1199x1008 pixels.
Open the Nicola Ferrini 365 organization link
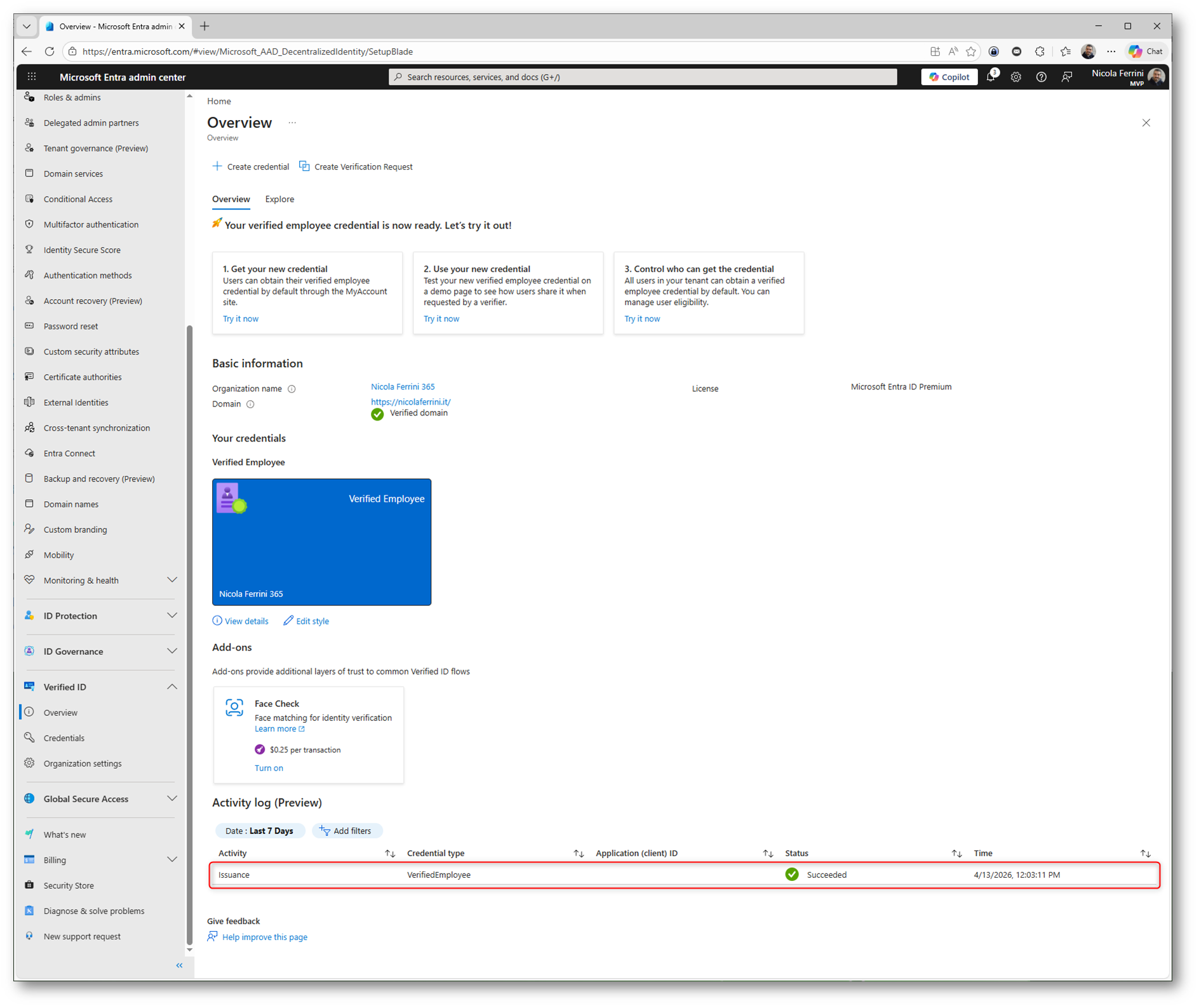[403, 387]
